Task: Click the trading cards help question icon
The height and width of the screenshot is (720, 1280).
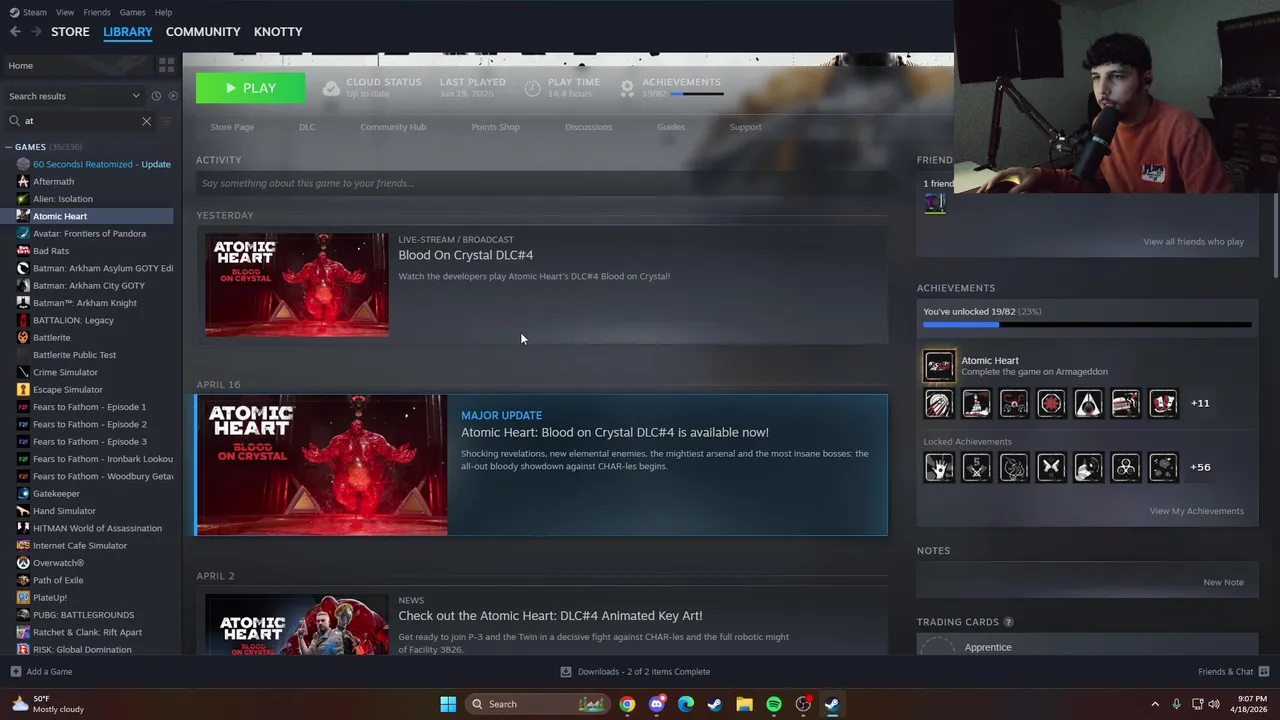Action: click(x=1008, y=622)
